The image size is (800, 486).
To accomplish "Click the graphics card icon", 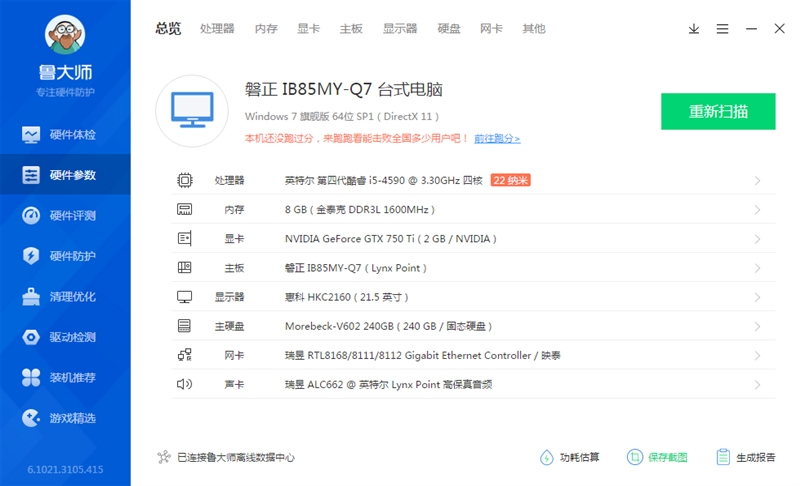I will [185, 238].
